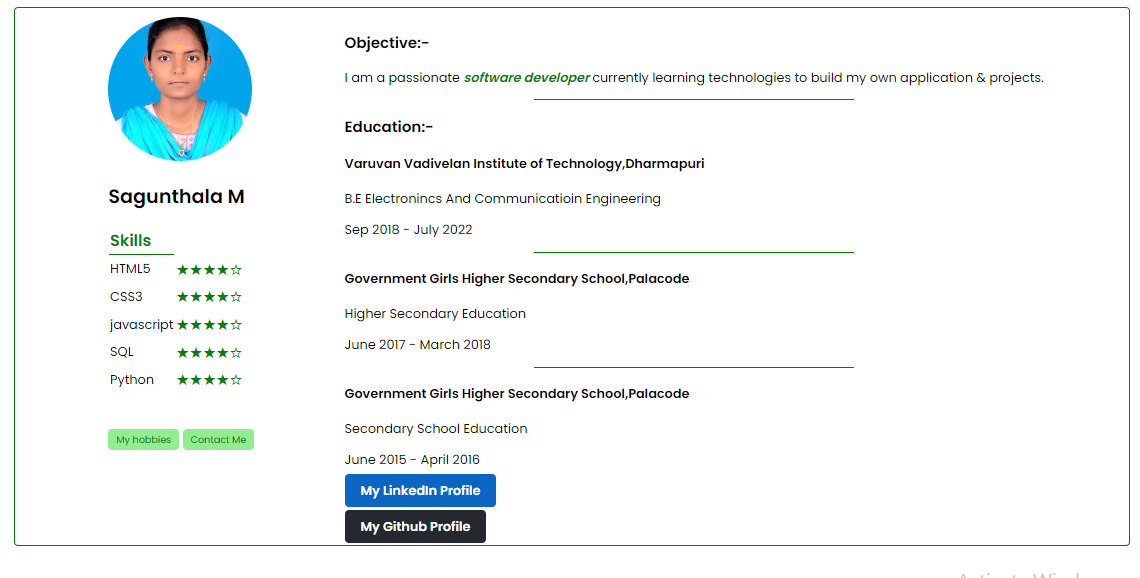The width and height of the screenshot is (1140, 578).
Task: Open My hobbies
Action: click(x=143, y=439)
